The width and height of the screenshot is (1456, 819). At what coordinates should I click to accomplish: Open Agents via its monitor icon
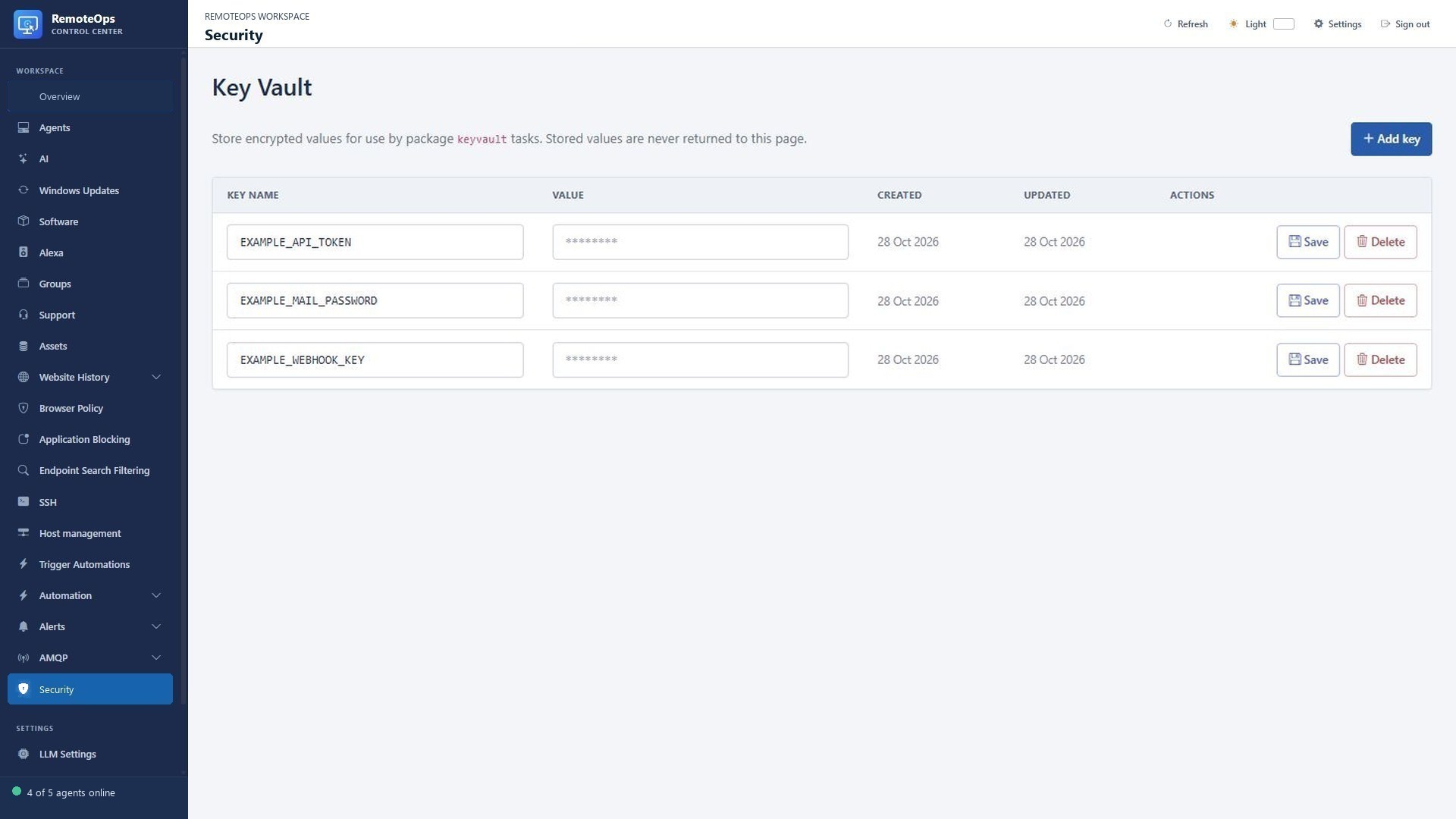(x=24, y=127)
